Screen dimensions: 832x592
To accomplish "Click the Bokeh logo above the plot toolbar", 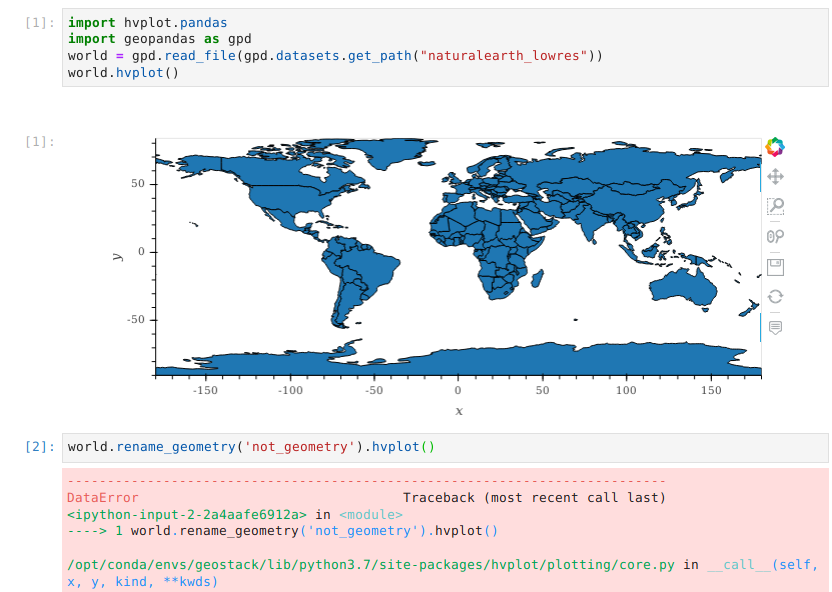I will click(x=773, y=145).
